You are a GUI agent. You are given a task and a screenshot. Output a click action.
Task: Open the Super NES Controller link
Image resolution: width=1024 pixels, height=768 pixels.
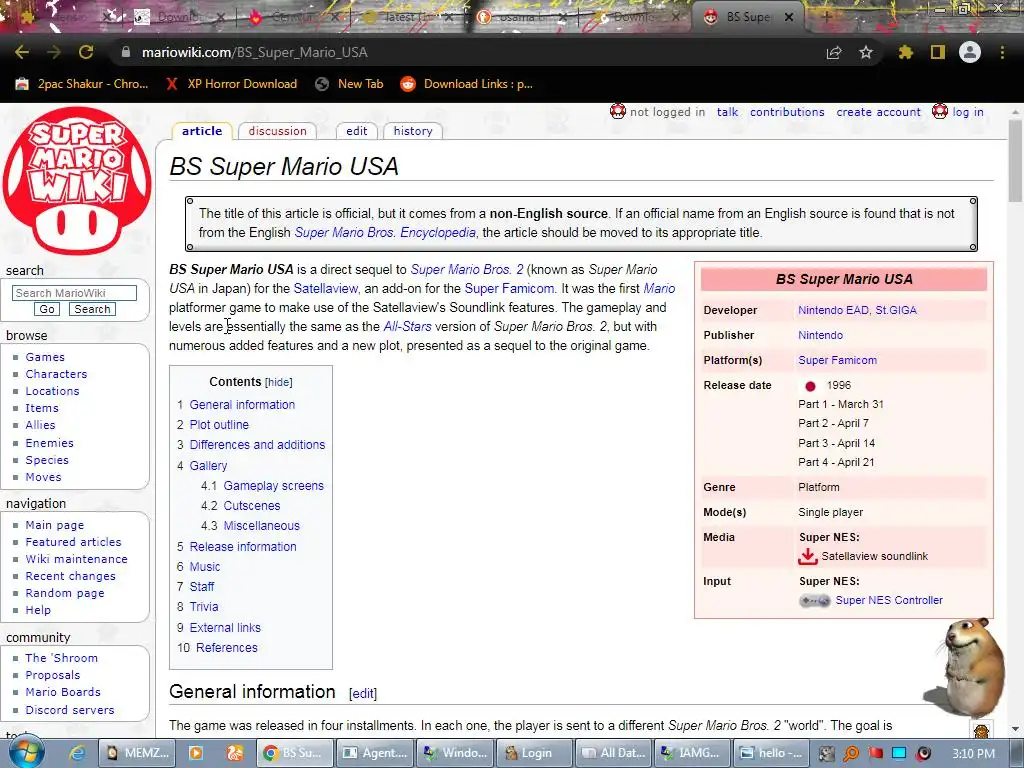(889, 600)
